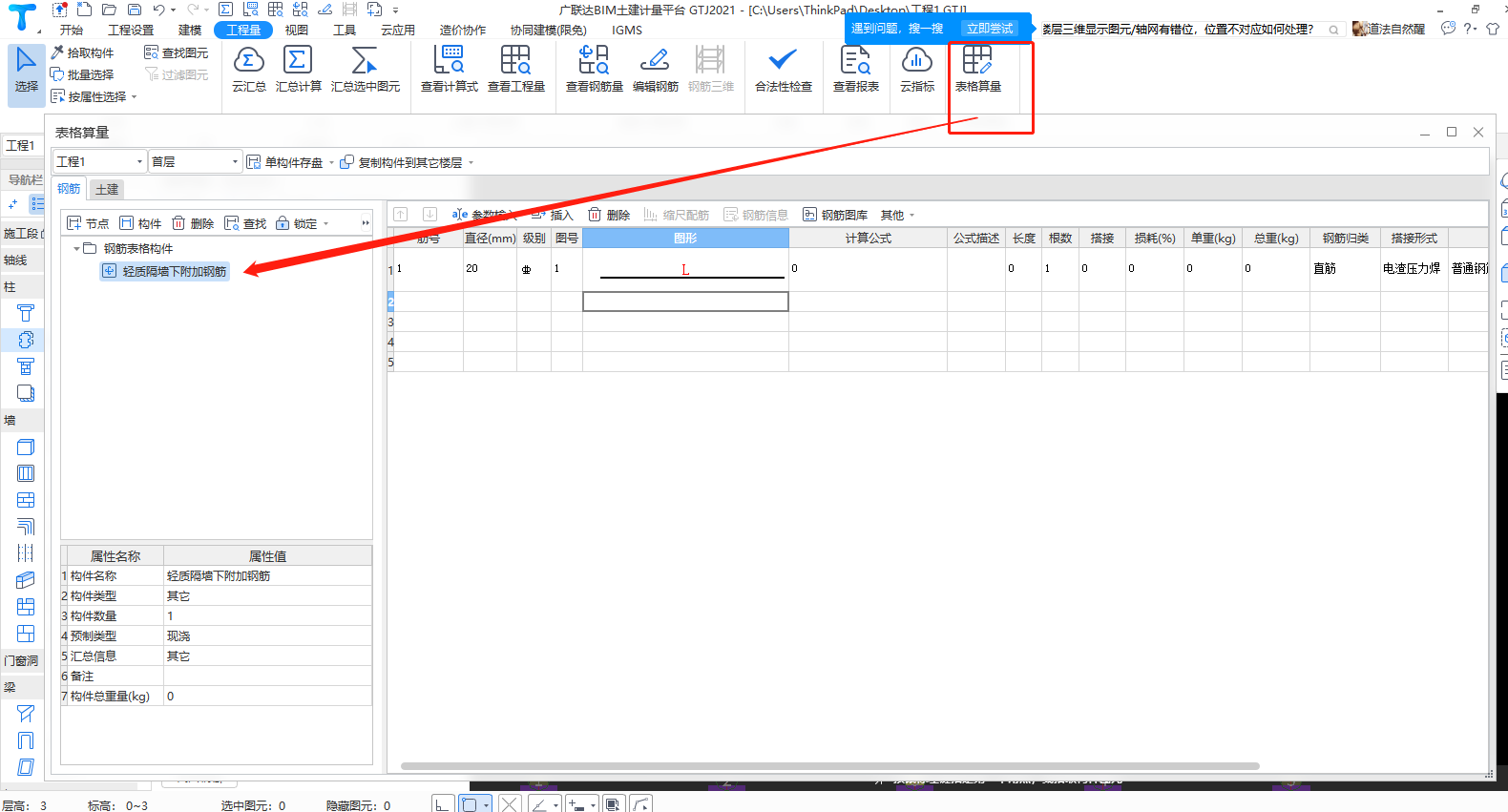This screenshot has height=812, width=1508.
Task: Click the 云指标 ribbon icon
Action: pyautogui.click(x=917, y=70)
